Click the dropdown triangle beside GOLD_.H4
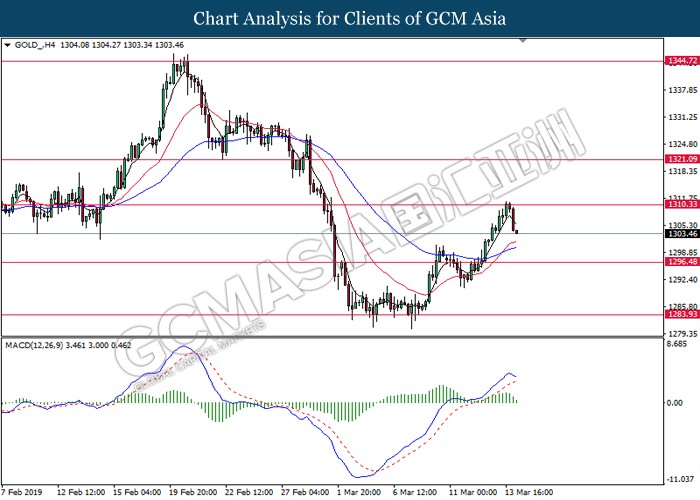This screenshot has width=700, height=500. pos(7,45)
